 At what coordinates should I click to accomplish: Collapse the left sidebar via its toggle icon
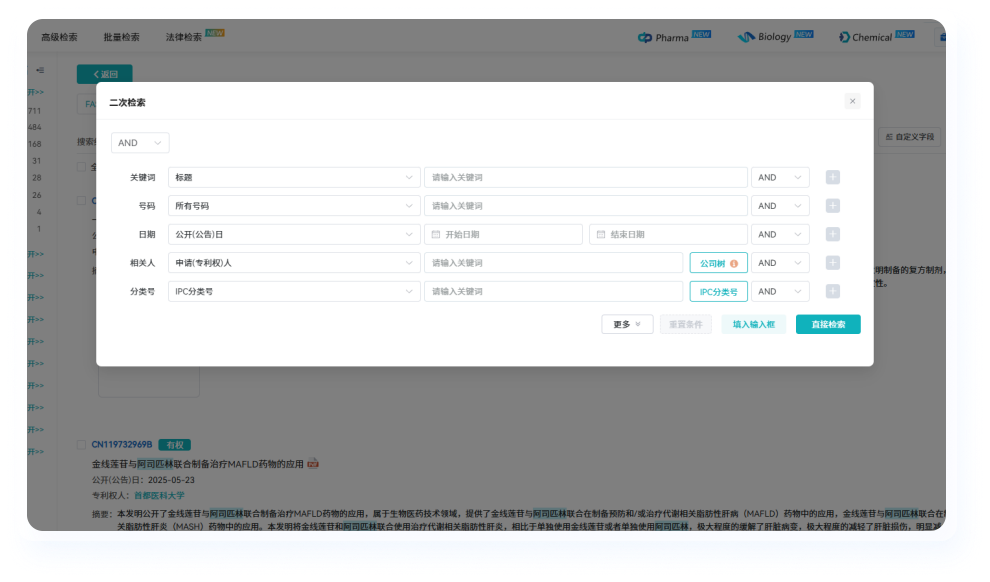tap(40, 70)
